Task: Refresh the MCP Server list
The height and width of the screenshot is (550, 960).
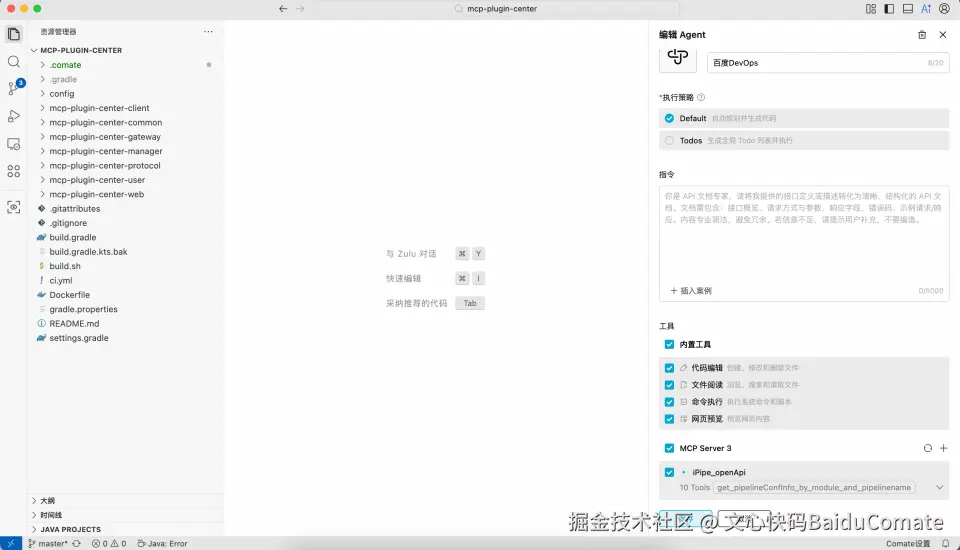Action: click(x=928, y=448)
